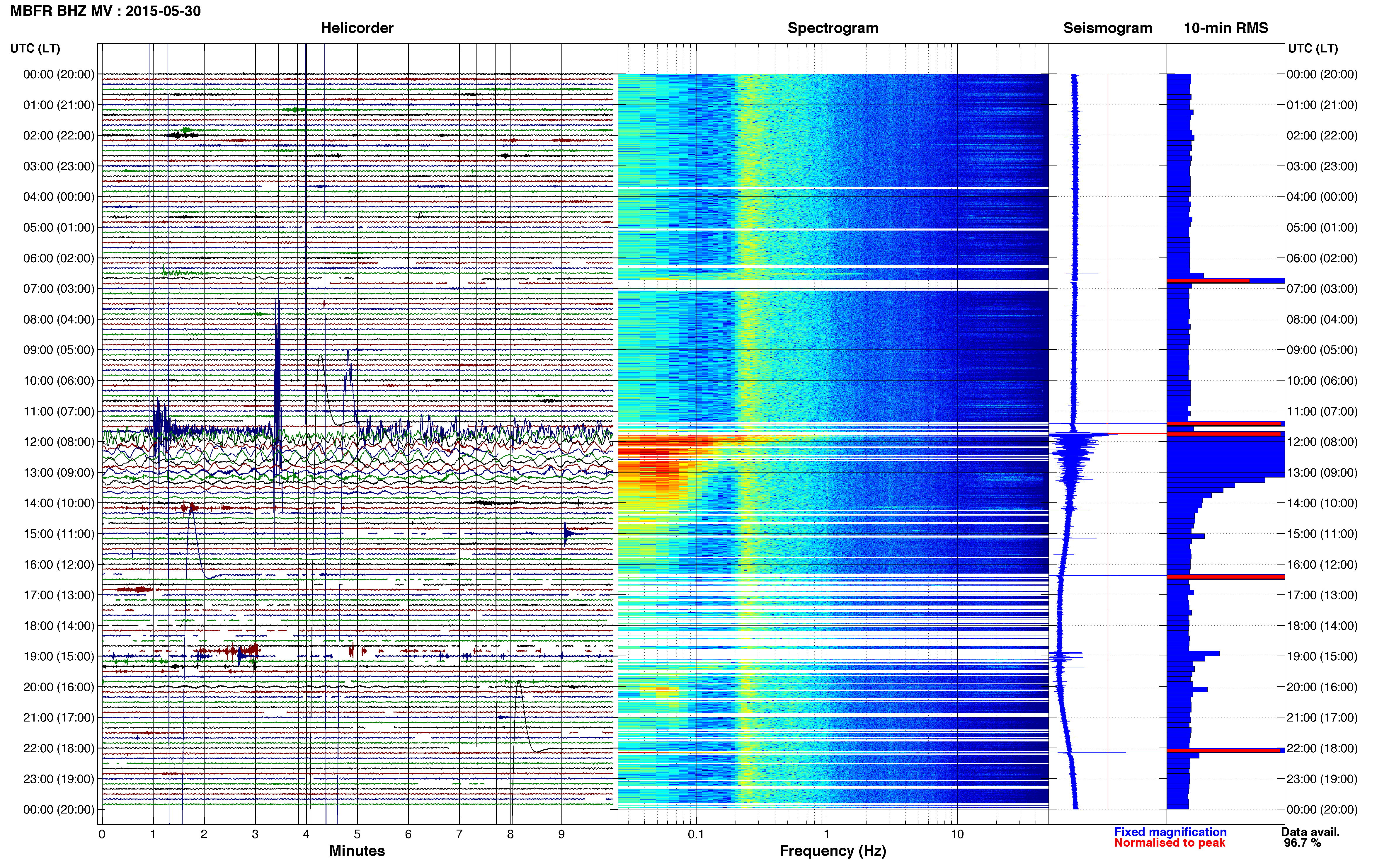
Task: Click '12:00 (08:00)' on the RMS time axis
Action: pos(1322,442)
